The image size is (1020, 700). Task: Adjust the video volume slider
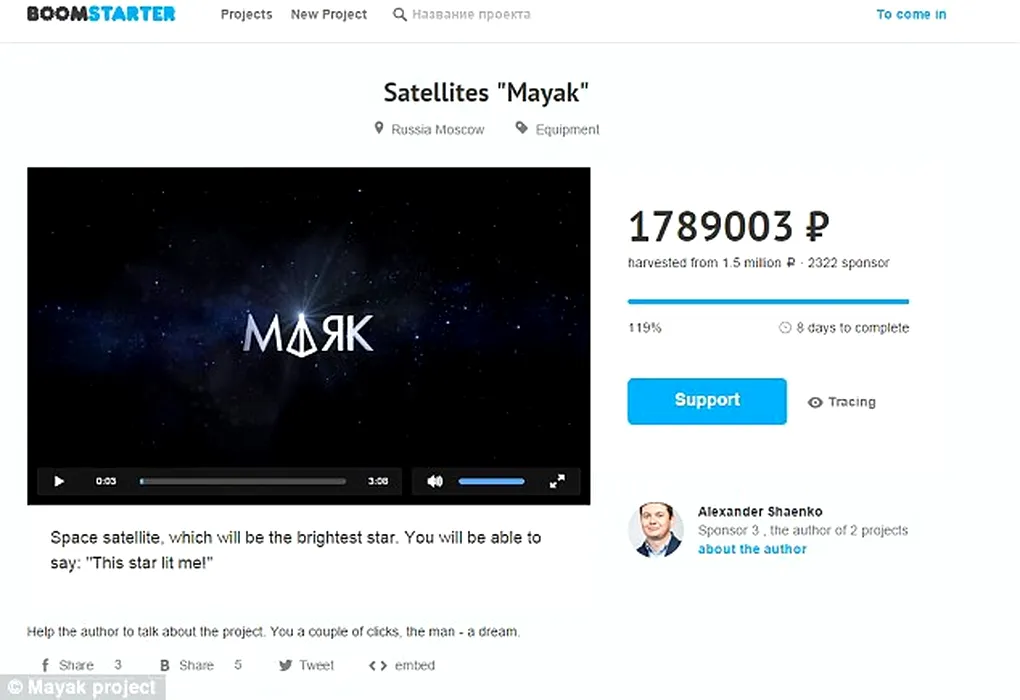click(x=491, y=481)
